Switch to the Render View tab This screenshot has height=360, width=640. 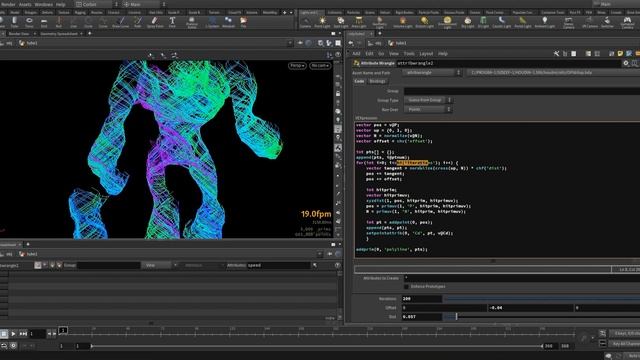click(18, 34)
